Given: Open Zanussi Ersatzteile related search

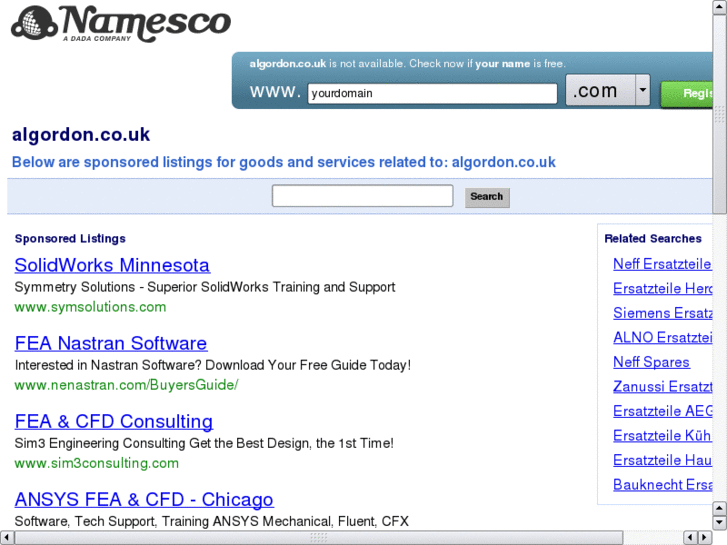Looking at the screenshot, I should tap(663, 386).
